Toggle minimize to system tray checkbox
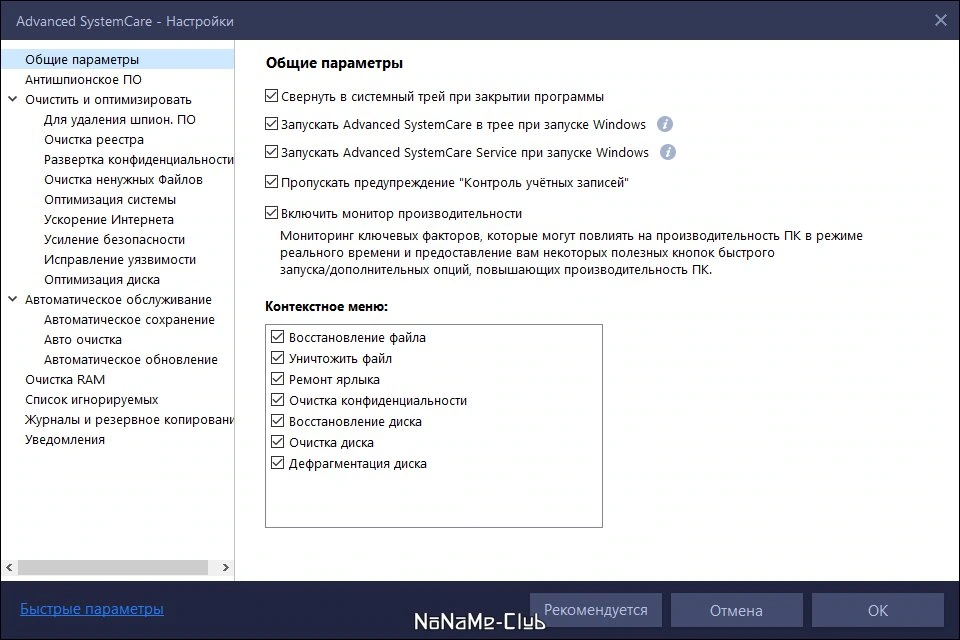Image resolution: width=960 pixels, height=640 pixels. click(x=271, y=96)
